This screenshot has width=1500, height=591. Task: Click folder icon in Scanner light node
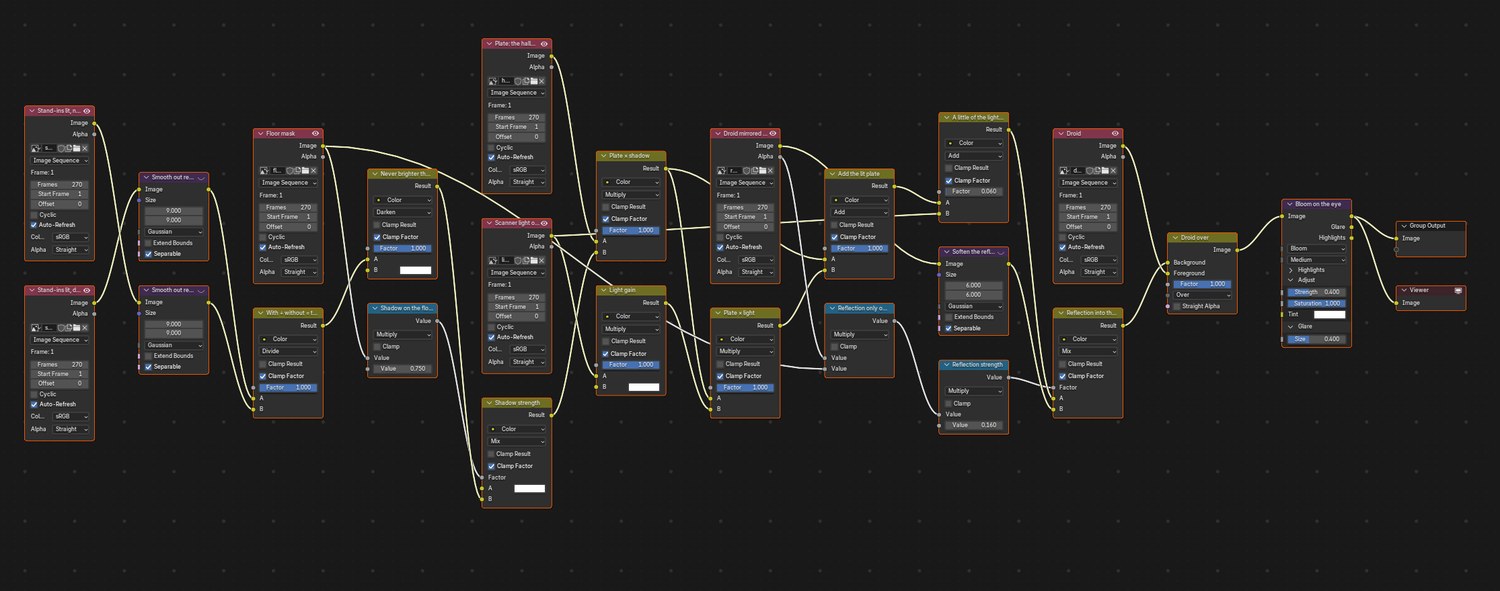(534, 260)
